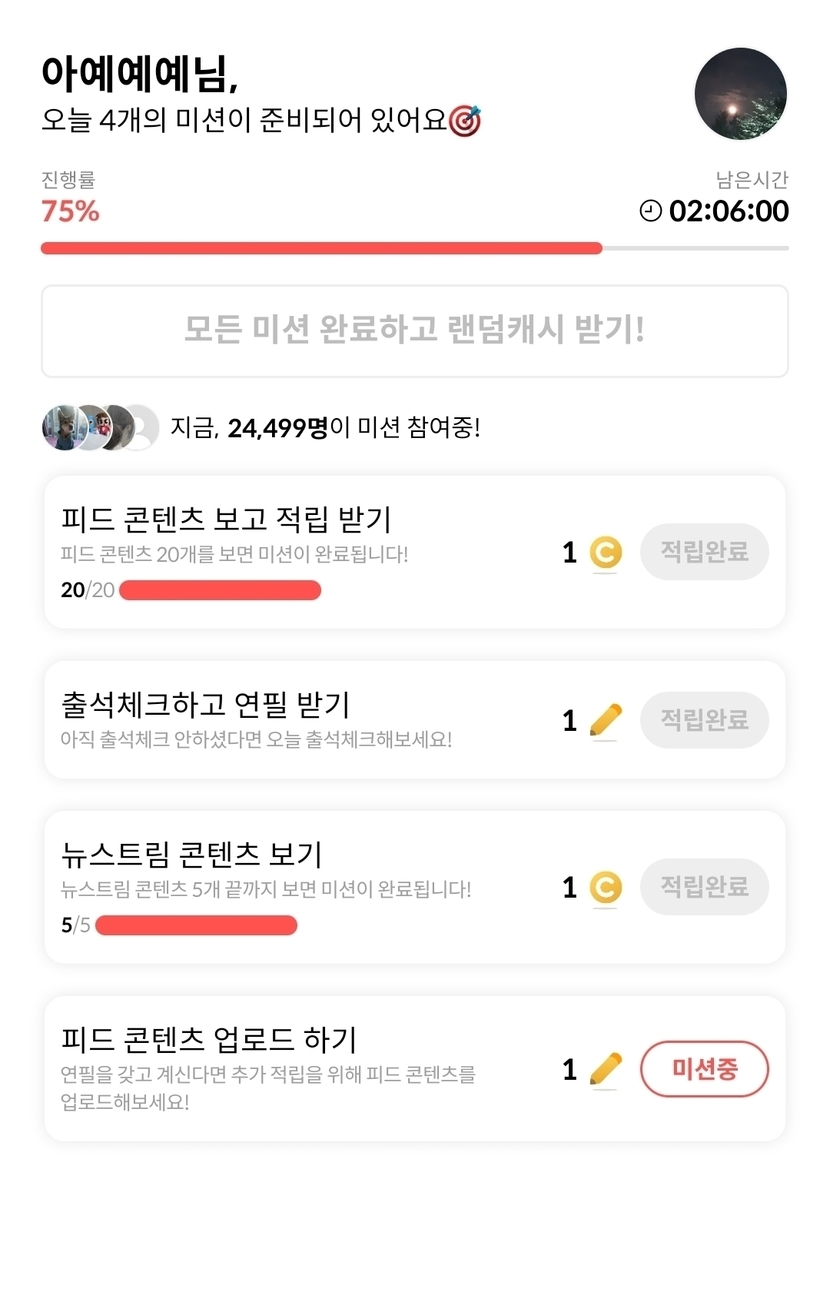Click the 5/5 newstream progress bar

(196, 925)
